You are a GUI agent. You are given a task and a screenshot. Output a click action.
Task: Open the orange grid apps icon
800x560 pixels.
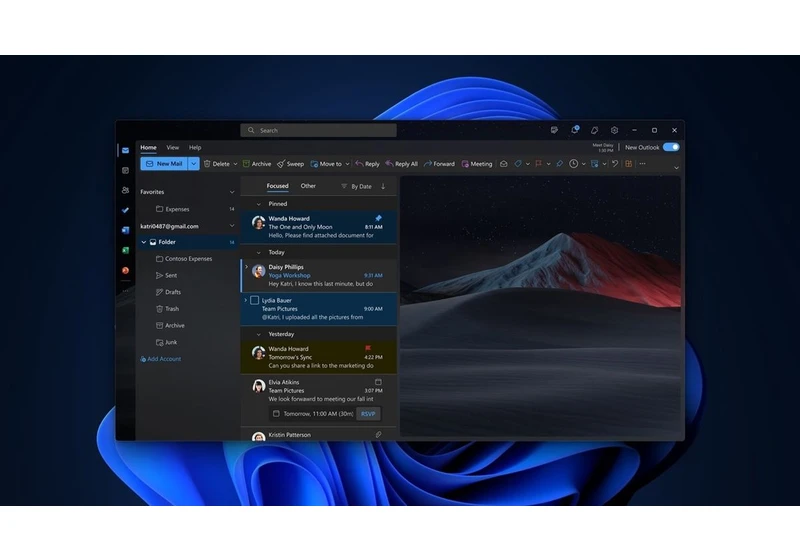[x=629, y=164]
